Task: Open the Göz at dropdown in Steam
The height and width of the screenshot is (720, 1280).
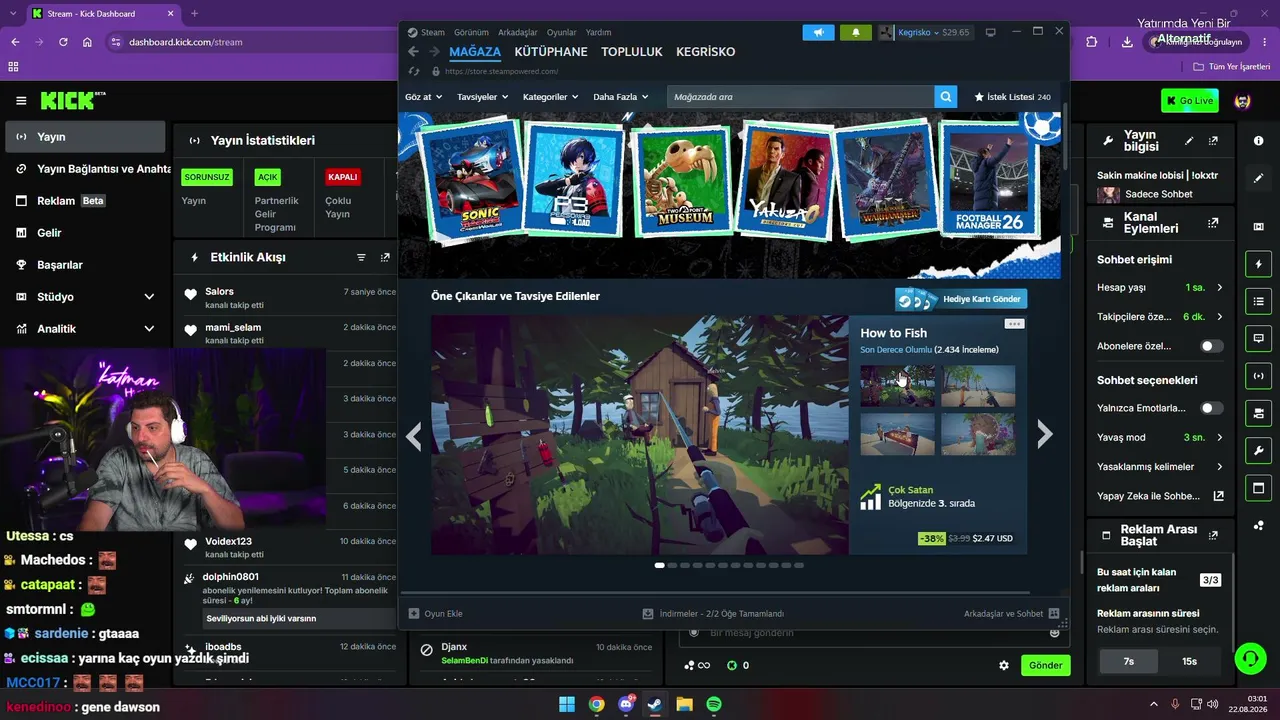Action: (424, 97)
